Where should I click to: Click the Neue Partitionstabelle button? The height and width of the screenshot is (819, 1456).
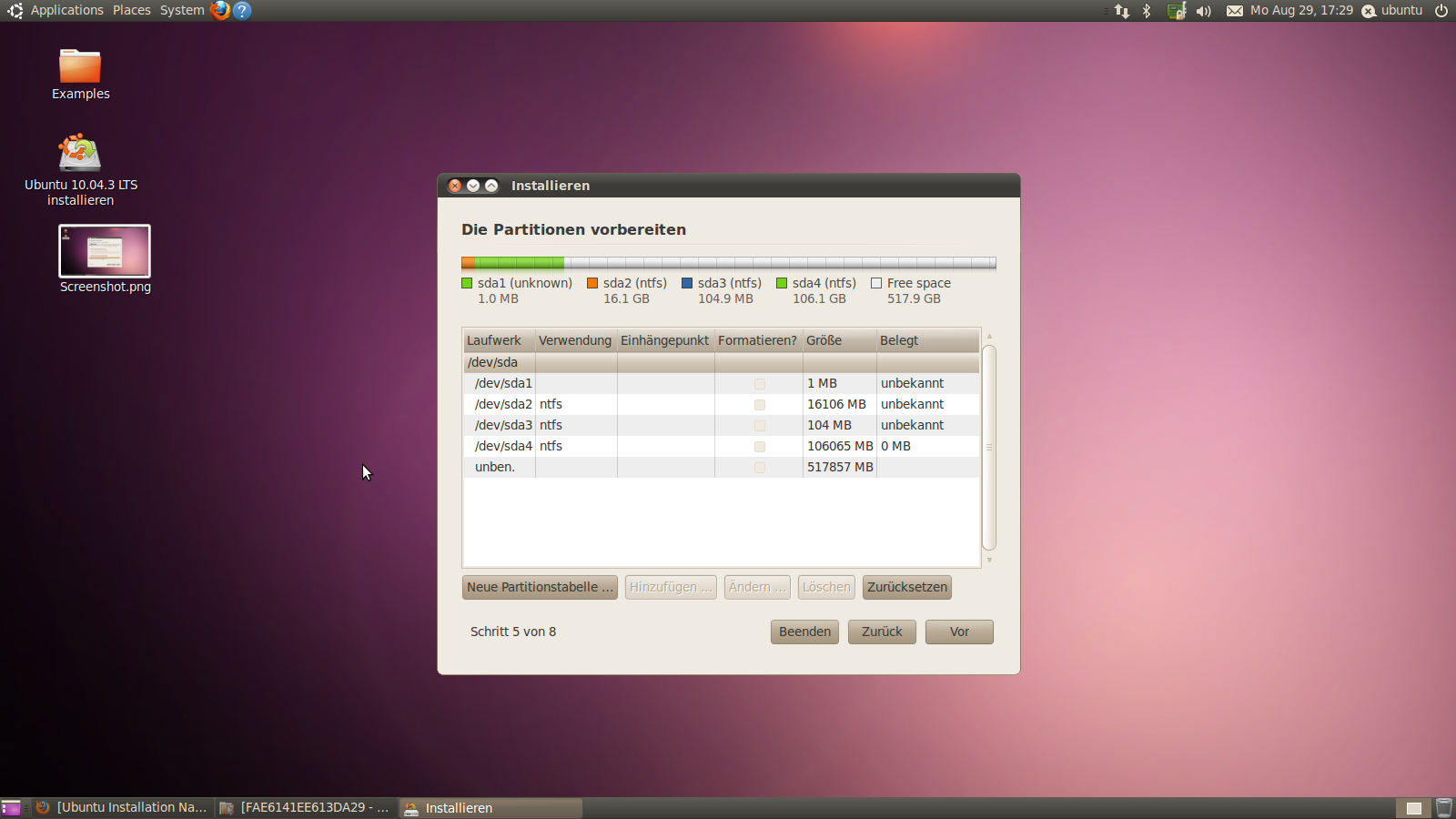pos(540,587)
